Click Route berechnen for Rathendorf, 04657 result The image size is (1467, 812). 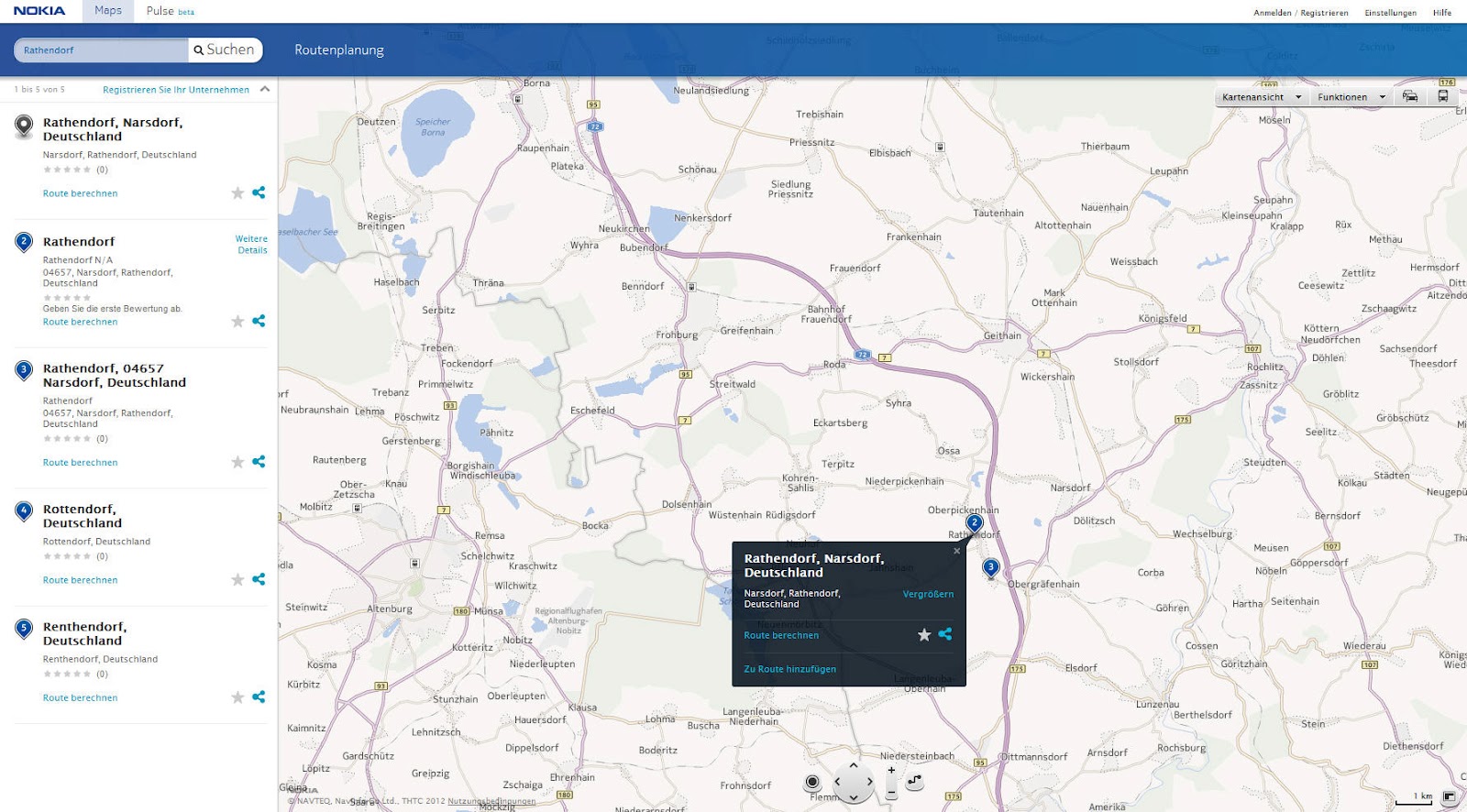pos(80,463)
